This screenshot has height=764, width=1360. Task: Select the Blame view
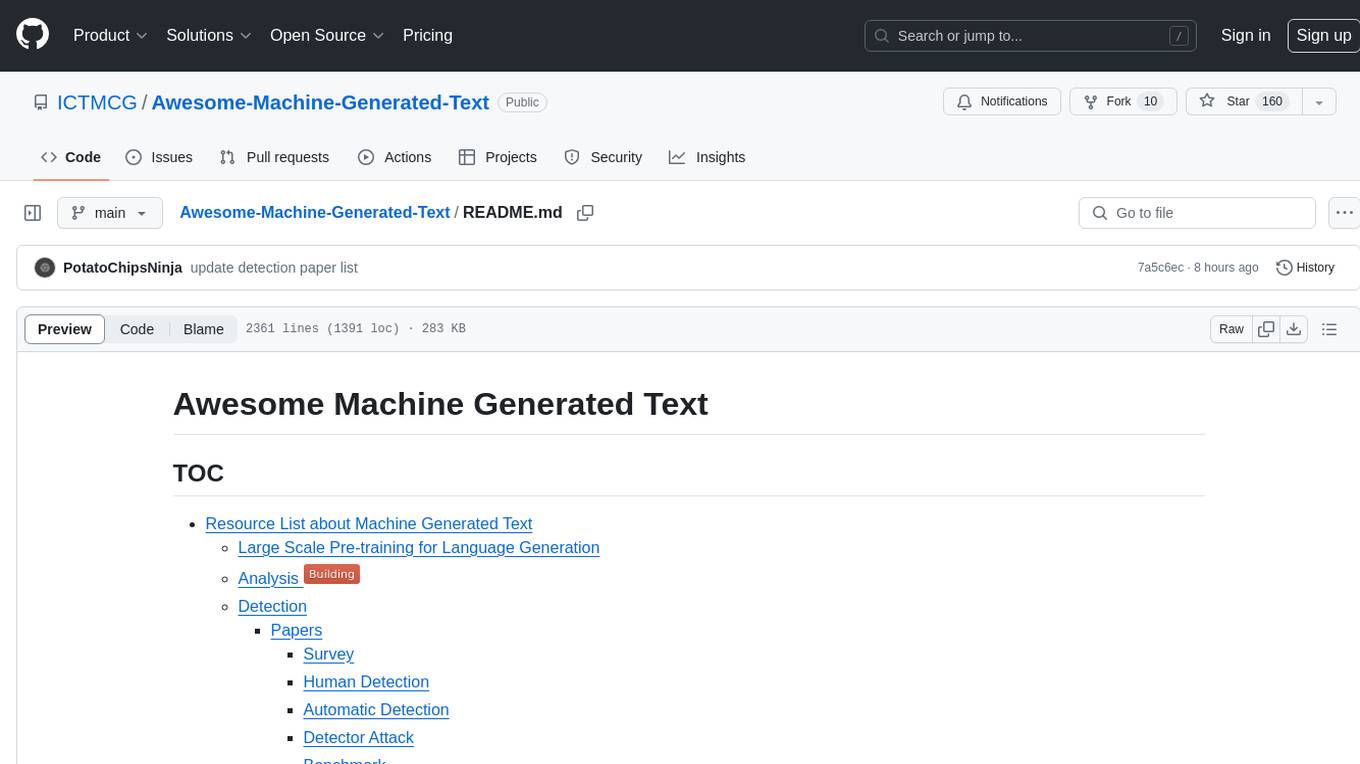203,329
